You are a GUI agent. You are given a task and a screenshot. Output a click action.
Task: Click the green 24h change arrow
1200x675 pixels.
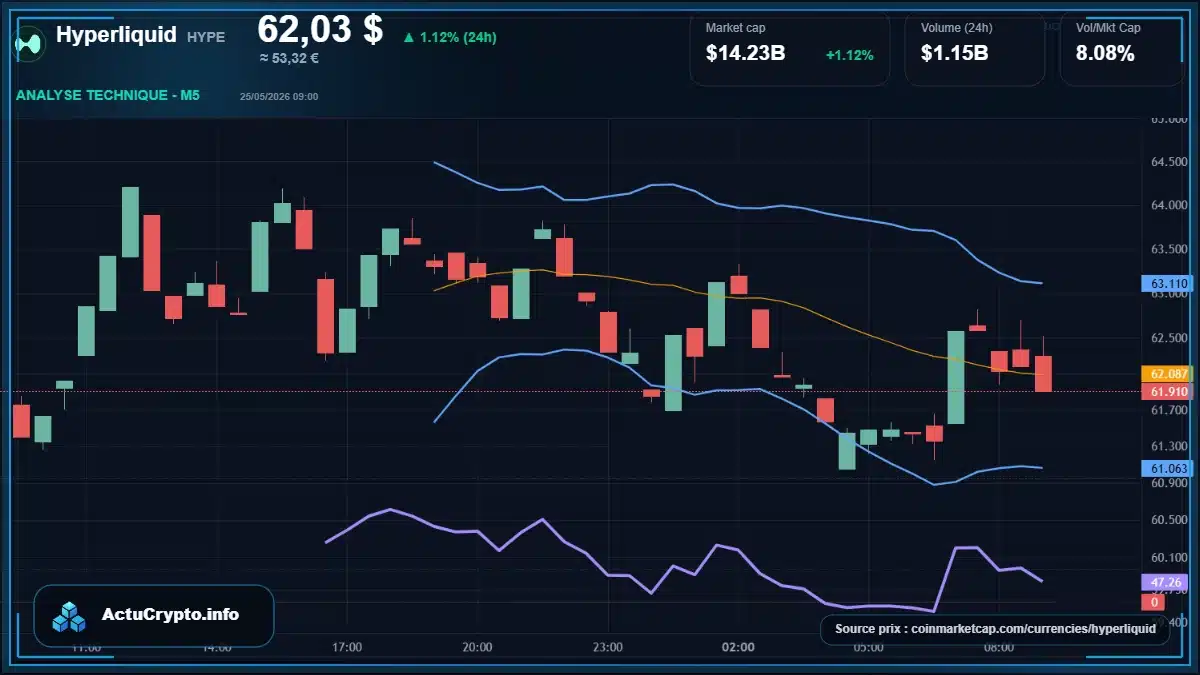coord(408,38)
